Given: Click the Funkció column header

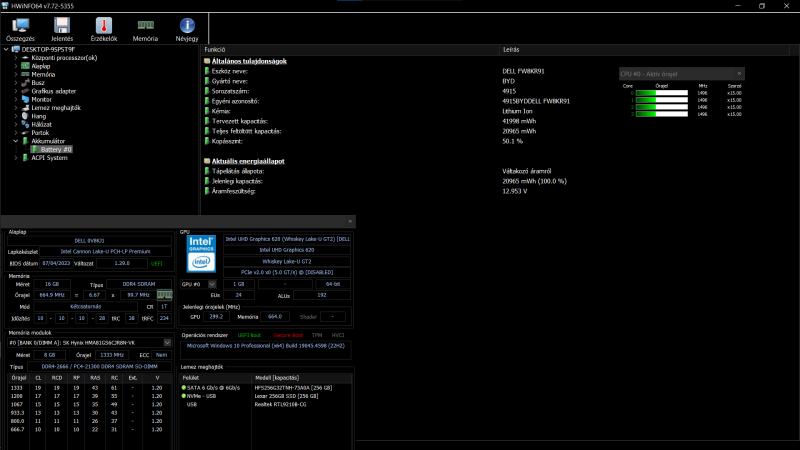Looking at the screenshot, I should click(350, 49).
